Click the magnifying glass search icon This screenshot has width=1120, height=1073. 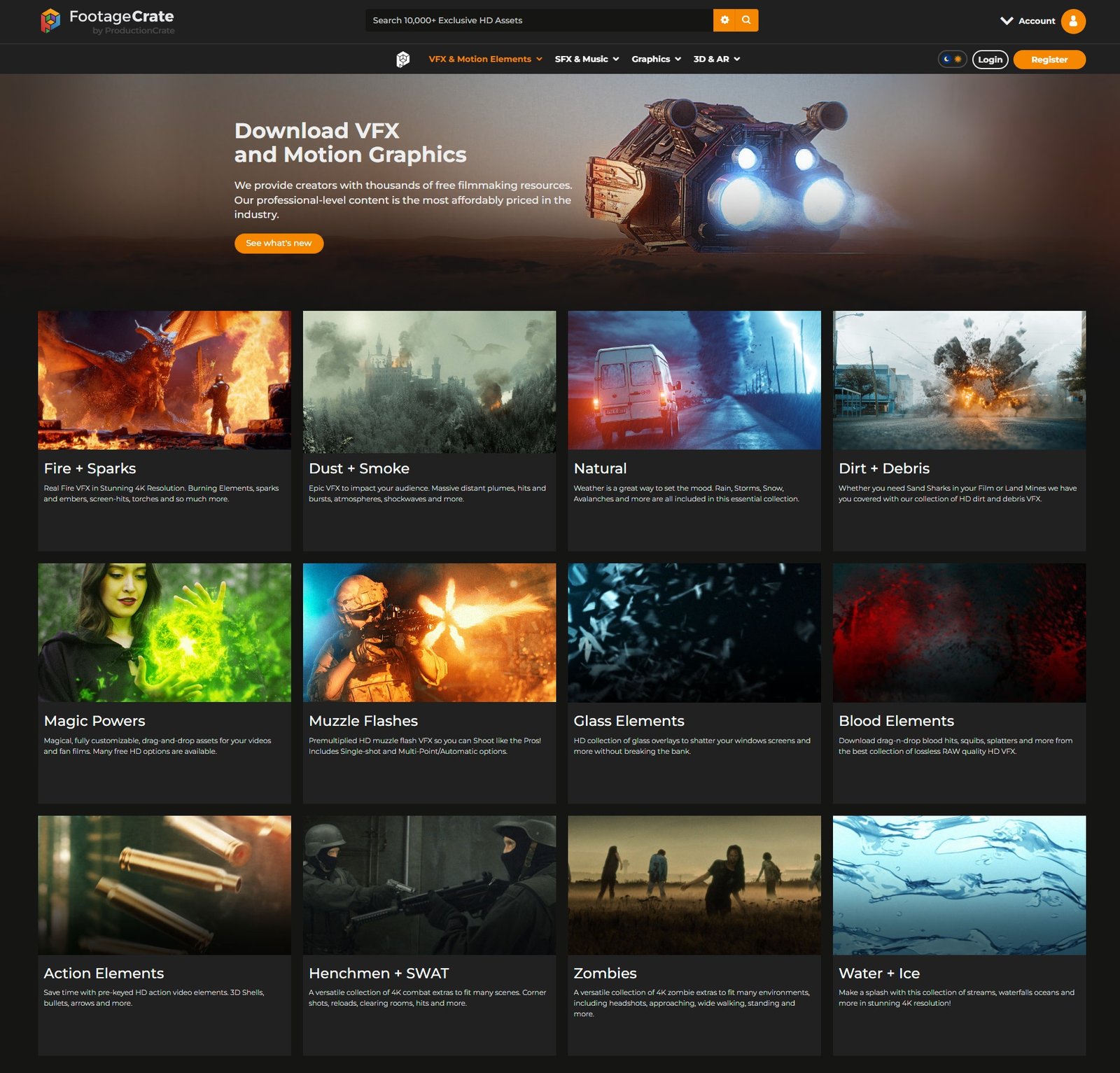click(x=745, y=20)
